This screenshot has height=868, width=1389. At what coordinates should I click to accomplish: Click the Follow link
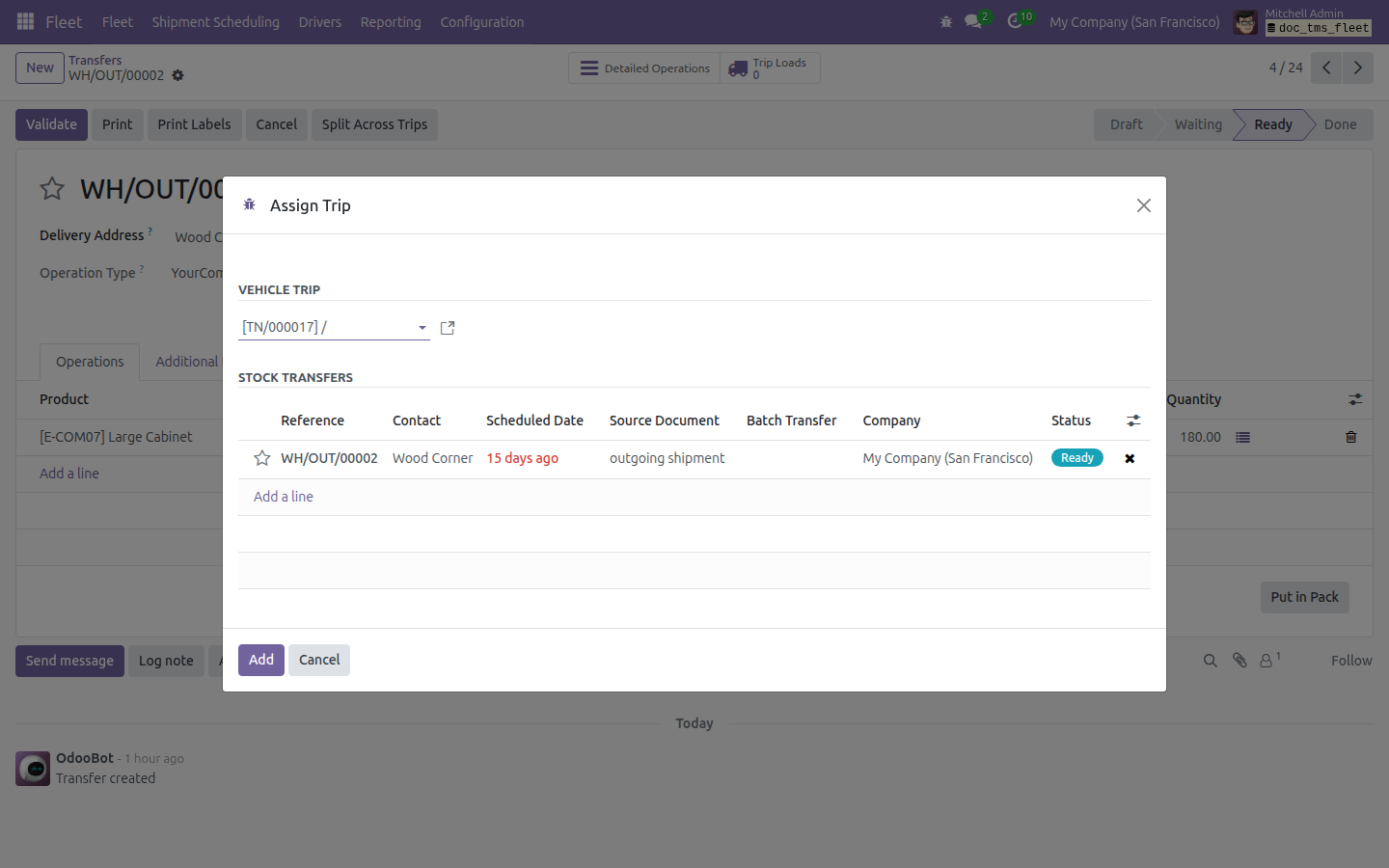[1351, 661]
